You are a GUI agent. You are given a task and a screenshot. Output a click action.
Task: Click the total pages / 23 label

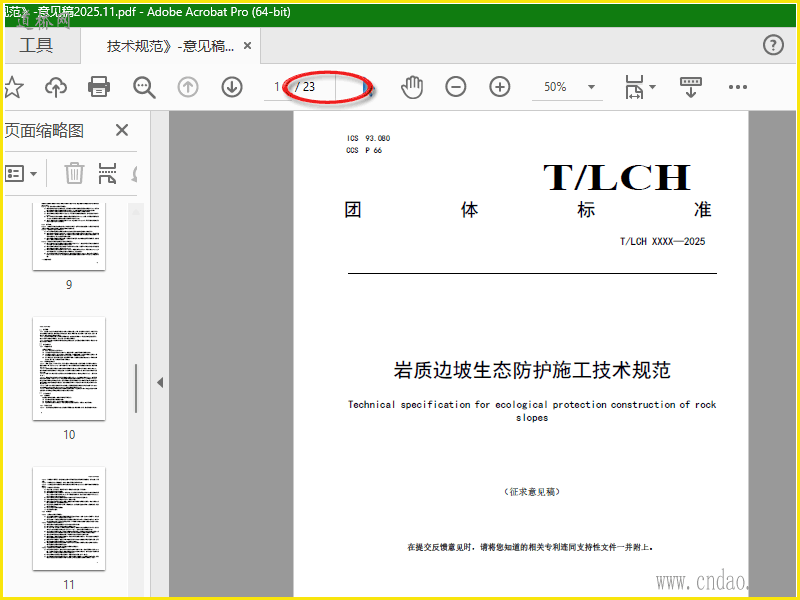click(305, 87)
